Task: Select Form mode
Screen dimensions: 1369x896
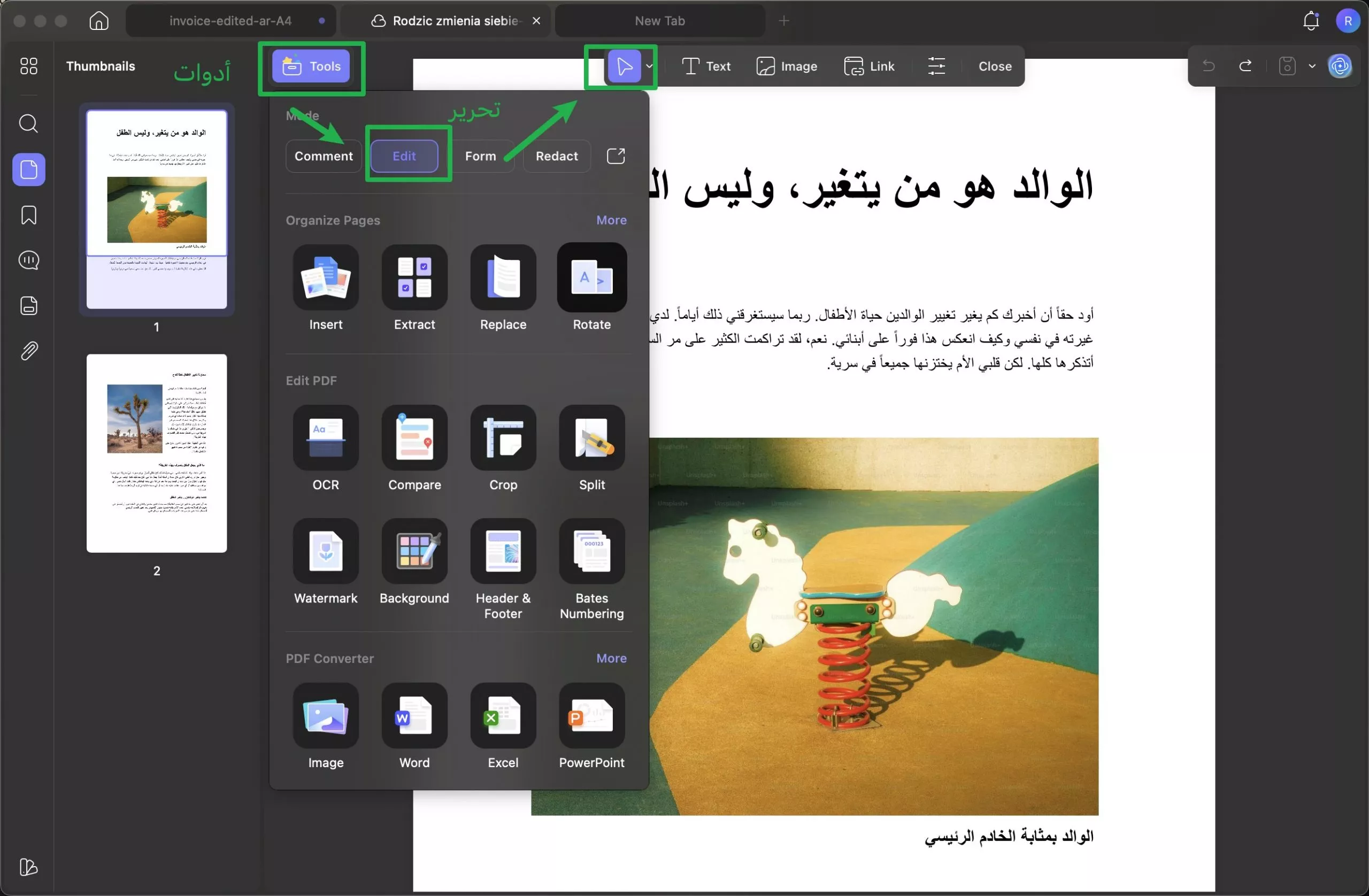Action: click(481, 156)
